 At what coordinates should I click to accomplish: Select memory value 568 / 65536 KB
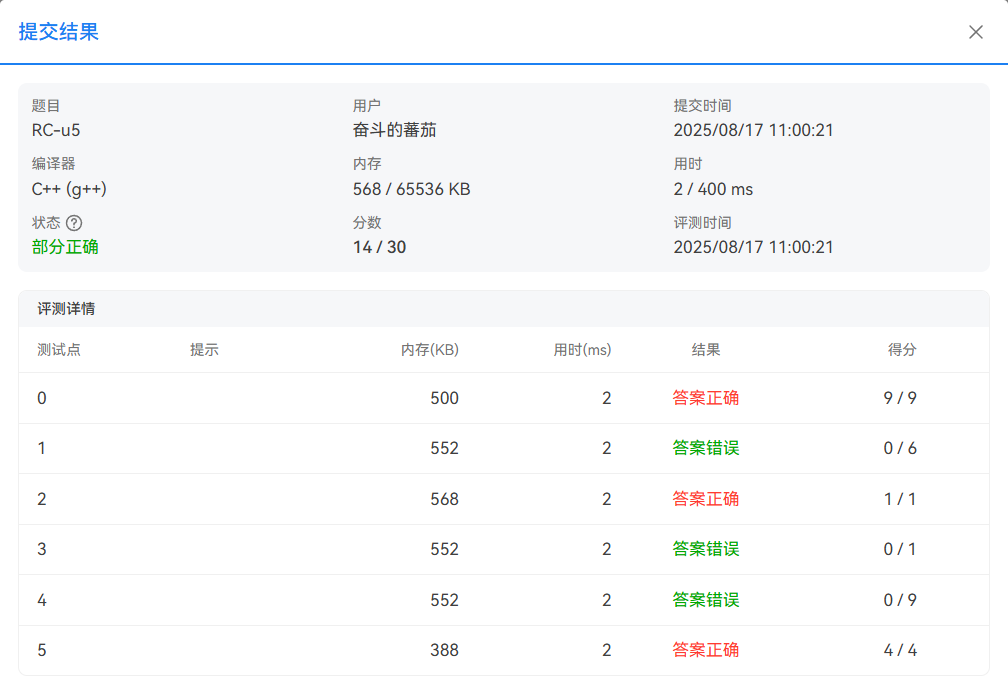click(411, 189)
